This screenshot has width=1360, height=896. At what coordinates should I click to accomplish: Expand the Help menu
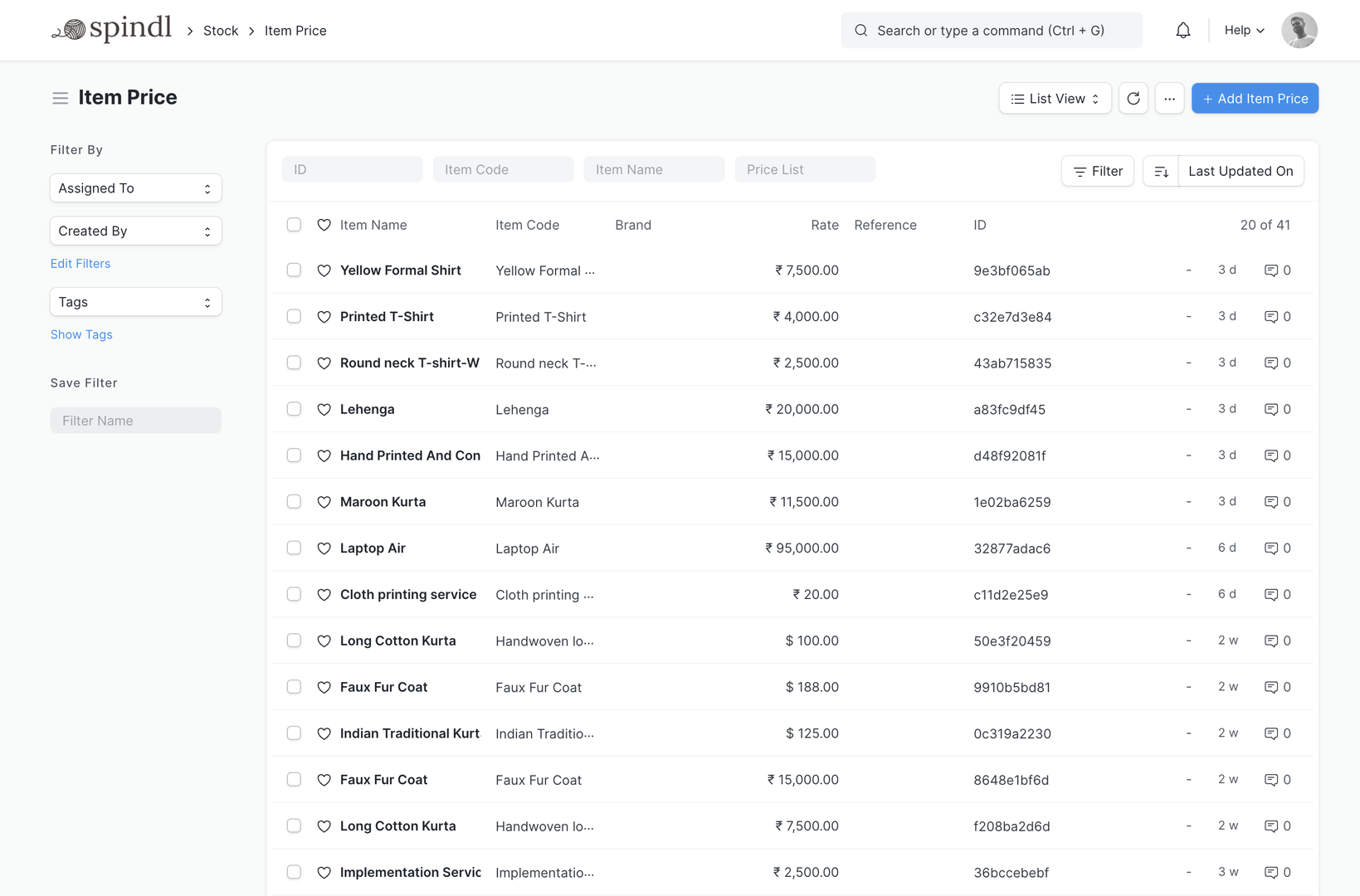(x=1244, y=31)
